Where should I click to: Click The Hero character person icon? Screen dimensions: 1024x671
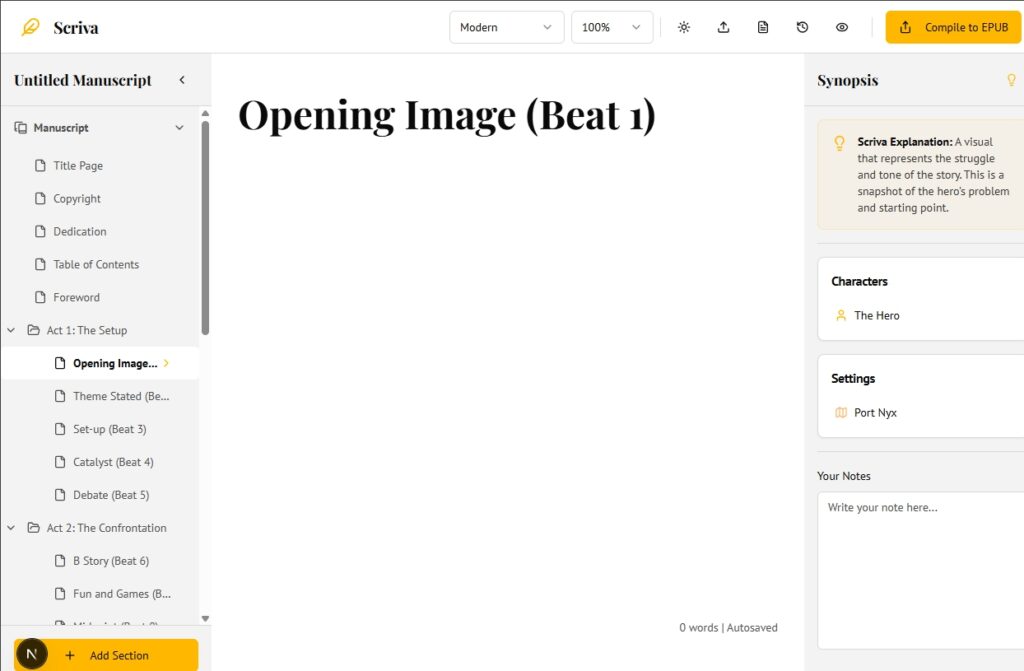[840, 315]
